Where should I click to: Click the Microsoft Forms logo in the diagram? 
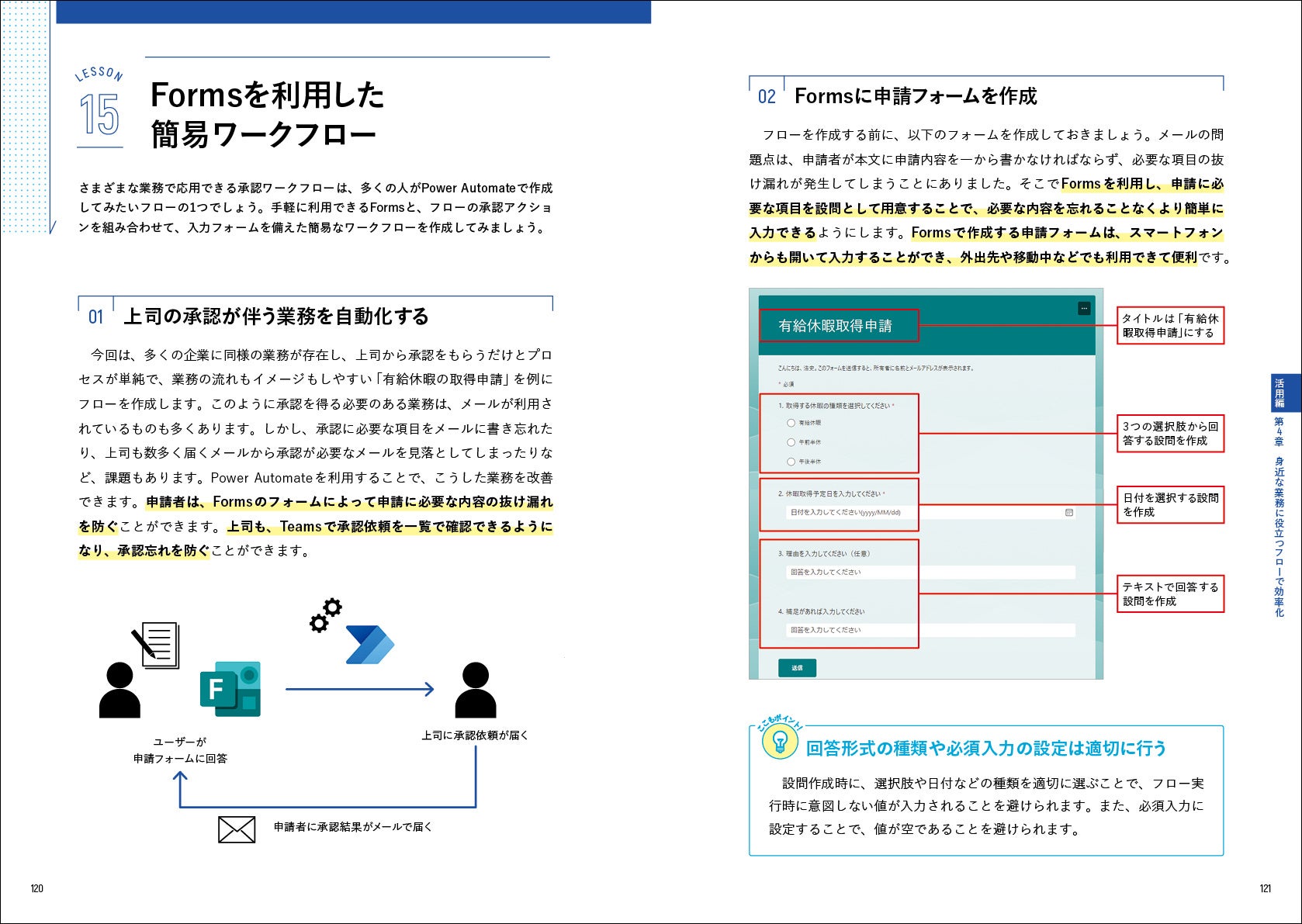(230, 689)
